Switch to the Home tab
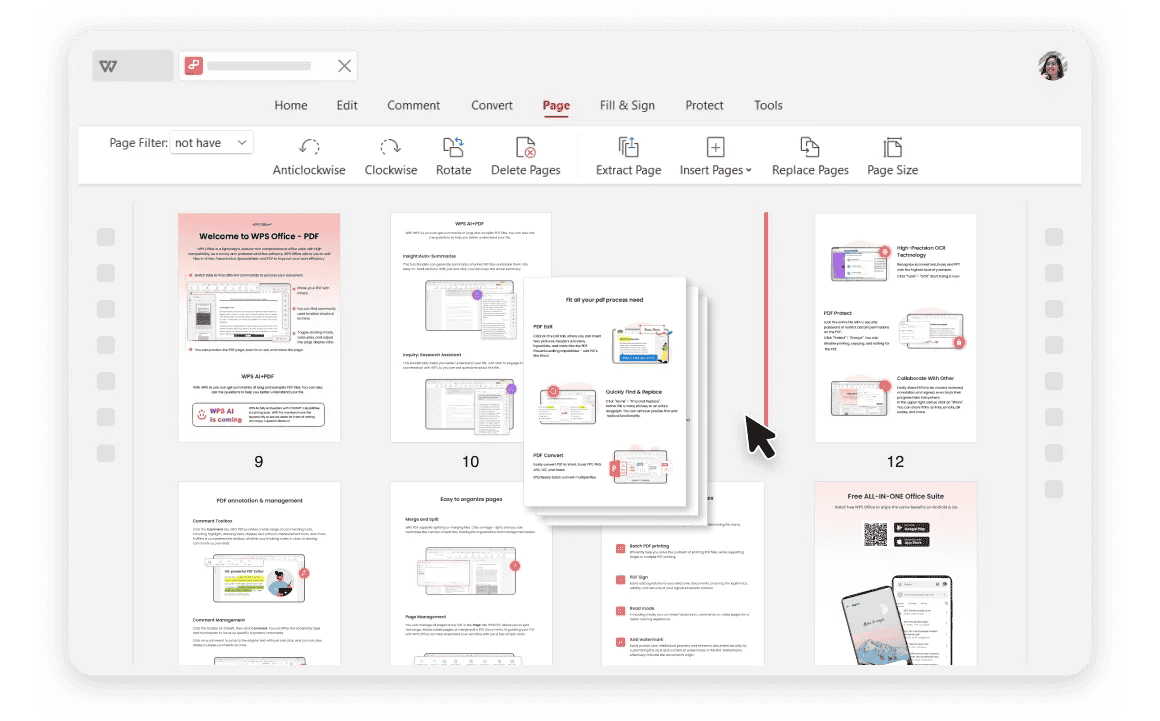1160x721 pixels. pos(291,105)
